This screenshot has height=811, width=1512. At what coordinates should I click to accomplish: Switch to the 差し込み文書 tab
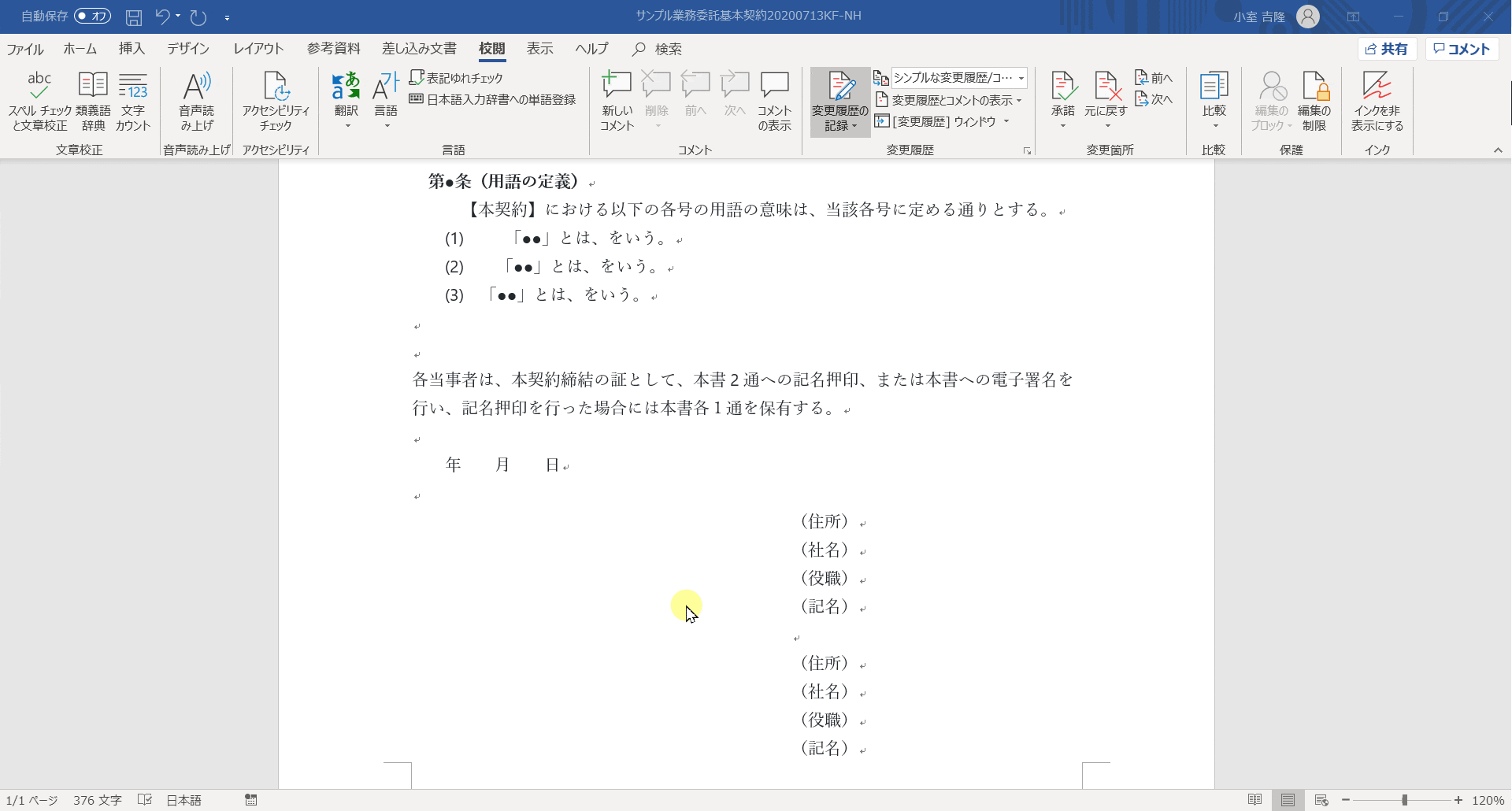[x=419, y=49]
